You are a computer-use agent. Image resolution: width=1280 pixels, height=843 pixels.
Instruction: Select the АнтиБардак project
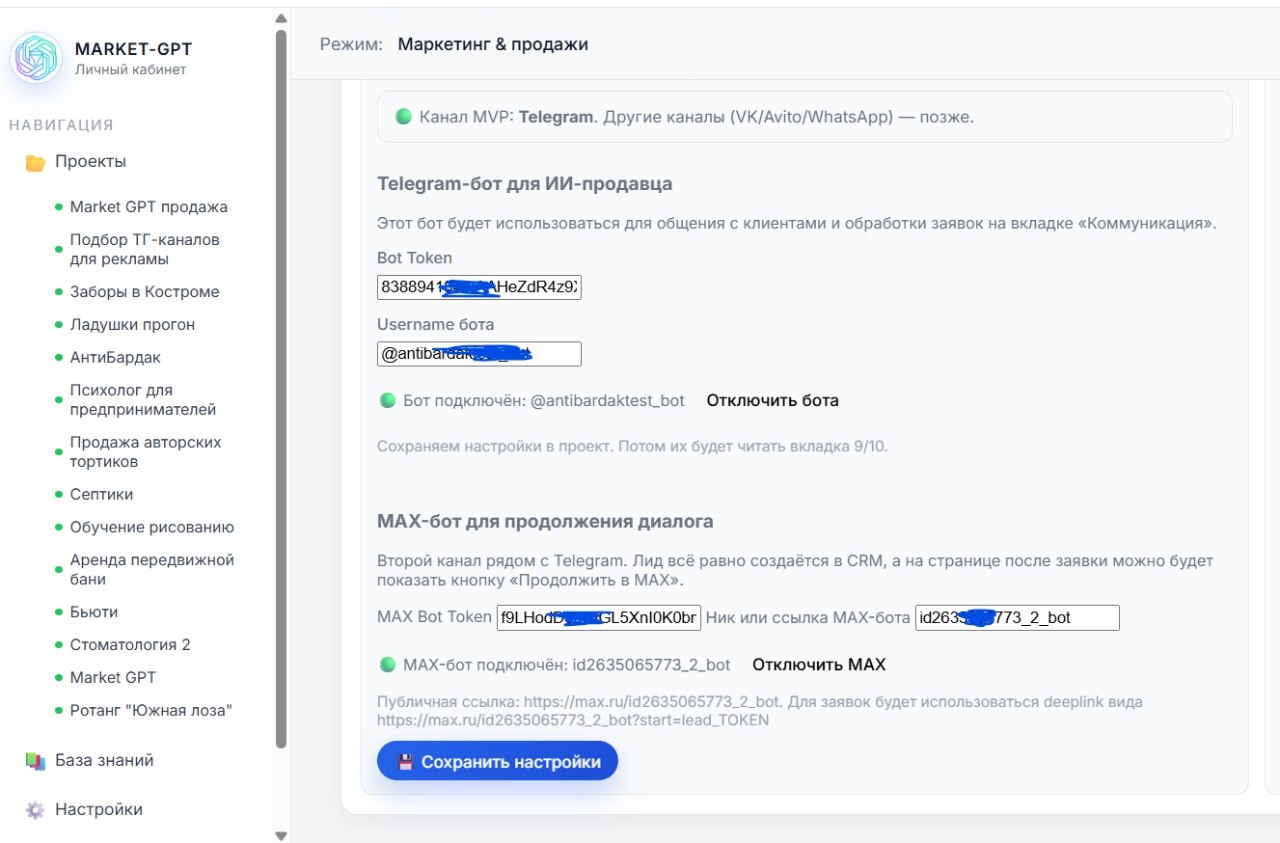tap(115, 358)
